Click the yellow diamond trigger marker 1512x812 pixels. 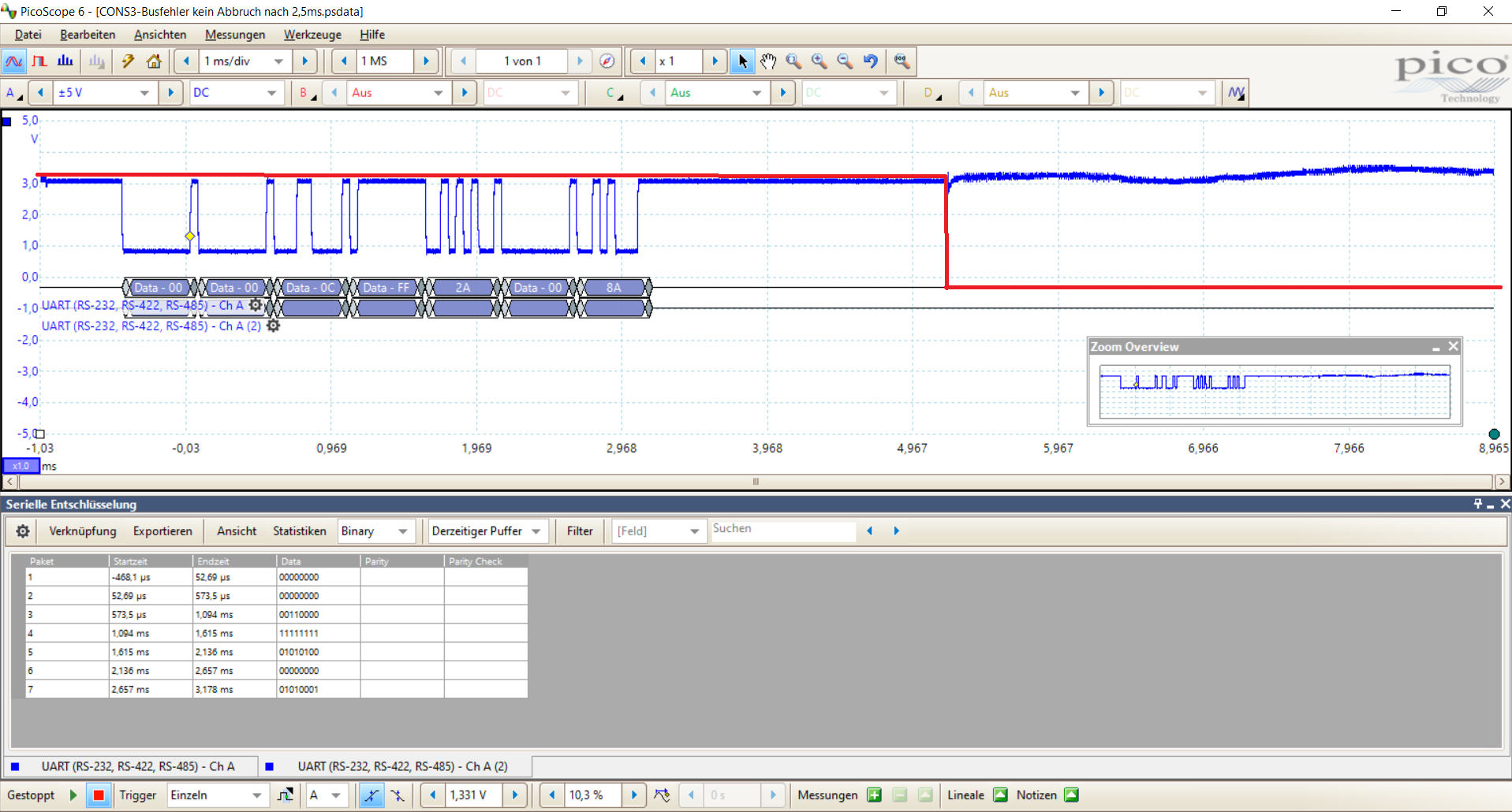pyautogui.click(x=190, y=236)
